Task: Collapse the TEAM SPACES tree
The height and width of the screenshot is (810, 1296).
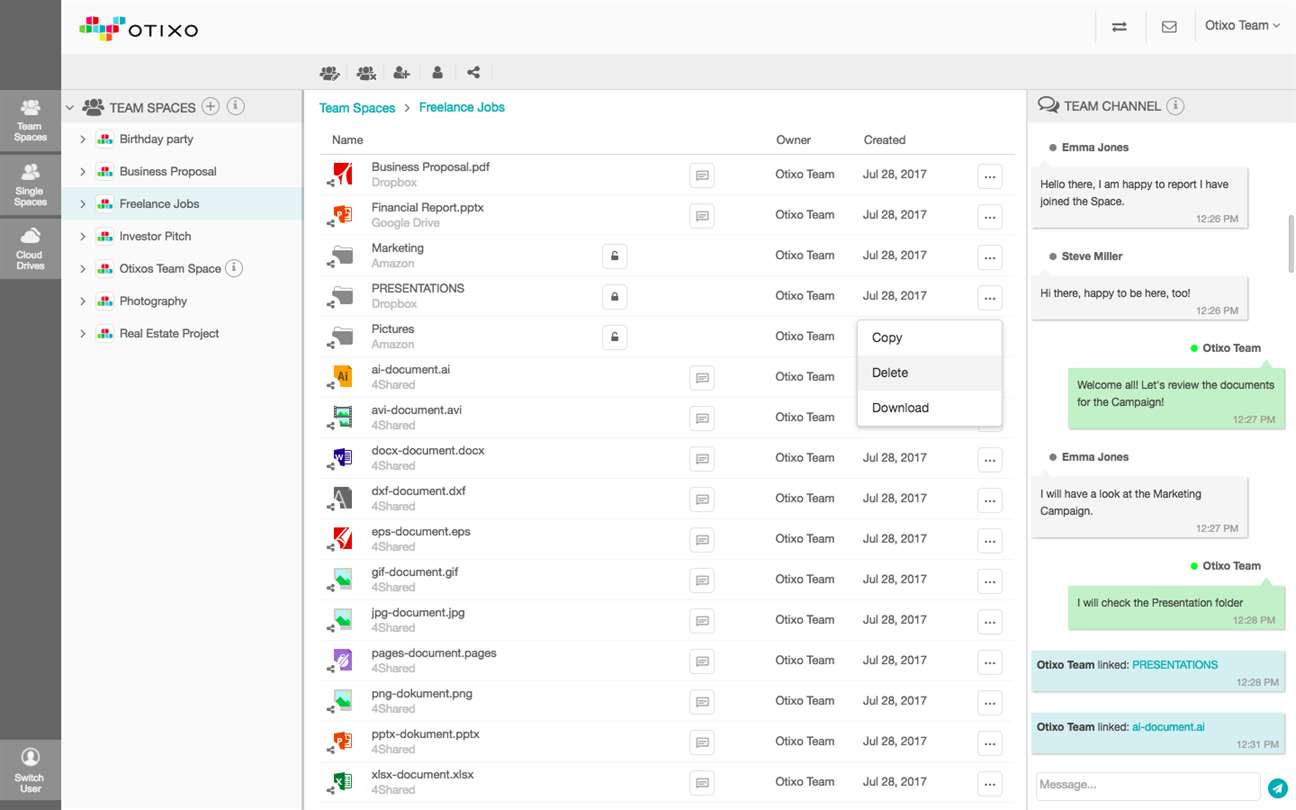Action: tap(70, 107)
